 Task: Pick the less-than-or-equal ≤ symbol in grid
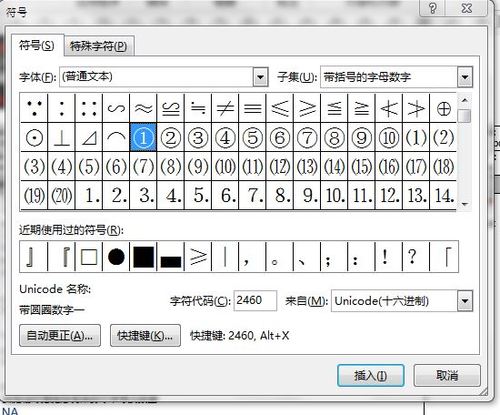coord(280,108)
